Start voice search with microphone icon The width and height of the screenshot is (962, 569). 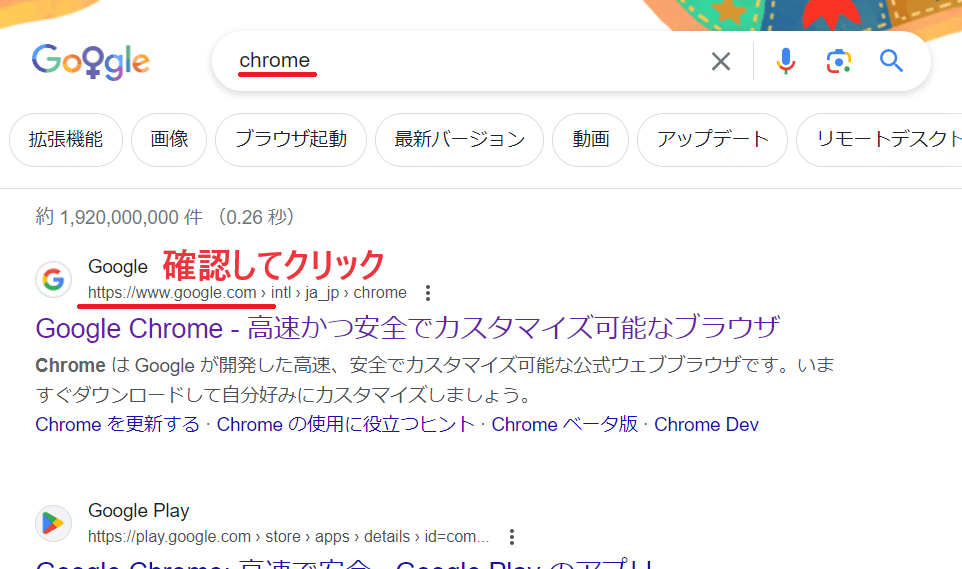pos(786,62)
